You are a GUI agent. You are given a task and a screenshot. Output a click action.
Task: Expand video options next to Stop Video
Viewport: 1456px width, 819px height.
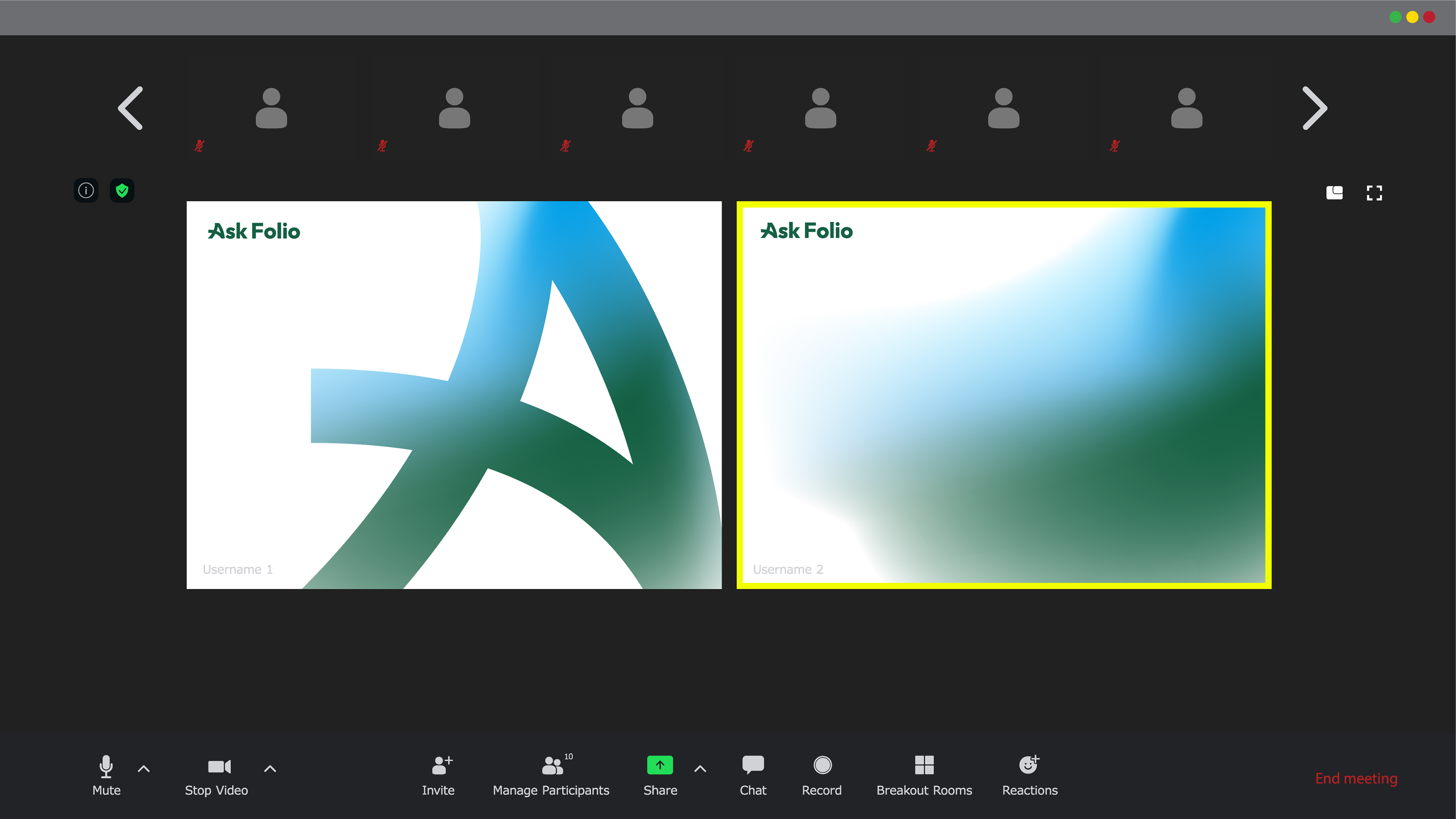tap(270, 769)
